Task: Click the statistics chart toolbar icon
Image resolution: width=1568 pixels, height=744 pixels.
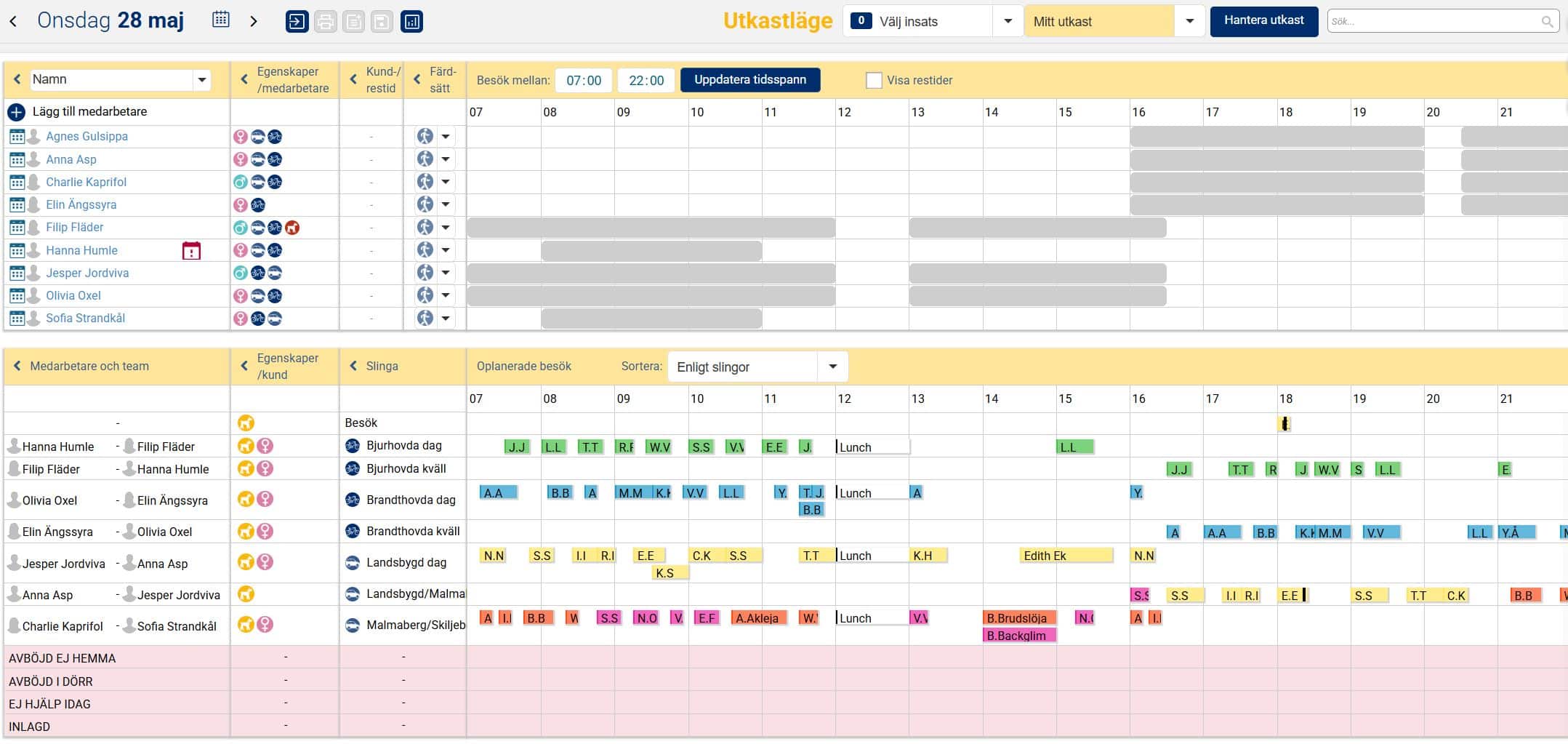Action: click(411, 22)
